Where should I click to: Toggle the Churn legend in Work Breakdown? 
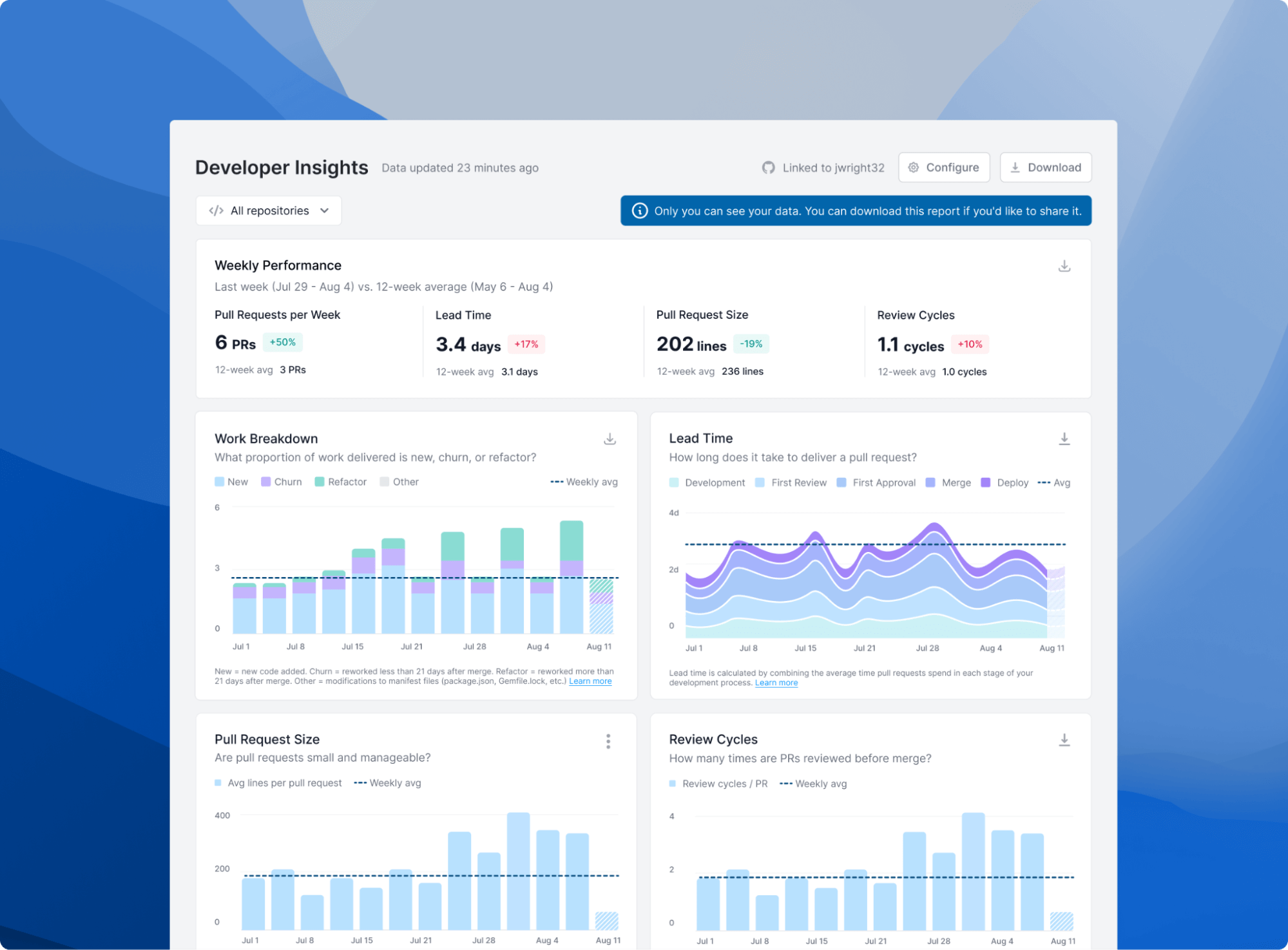pyautogui.click(x=281, y=481)
